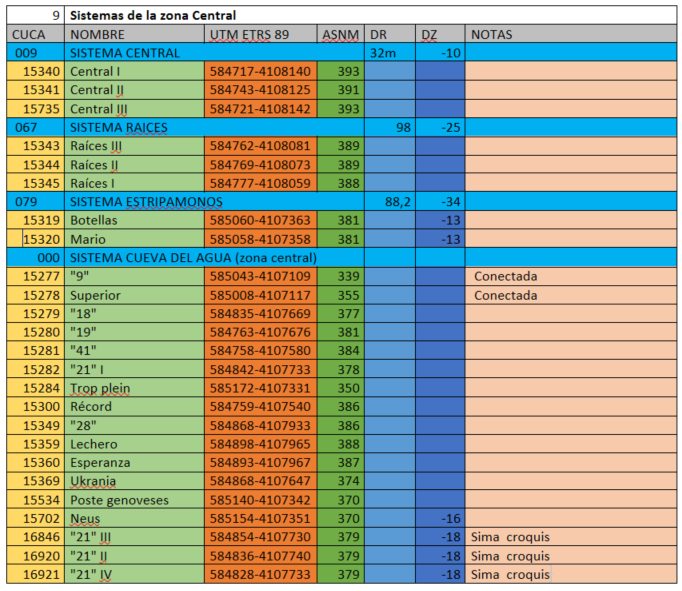
Task: Click the -16 DZ value for Neus
Action: (x=440, y=518)
